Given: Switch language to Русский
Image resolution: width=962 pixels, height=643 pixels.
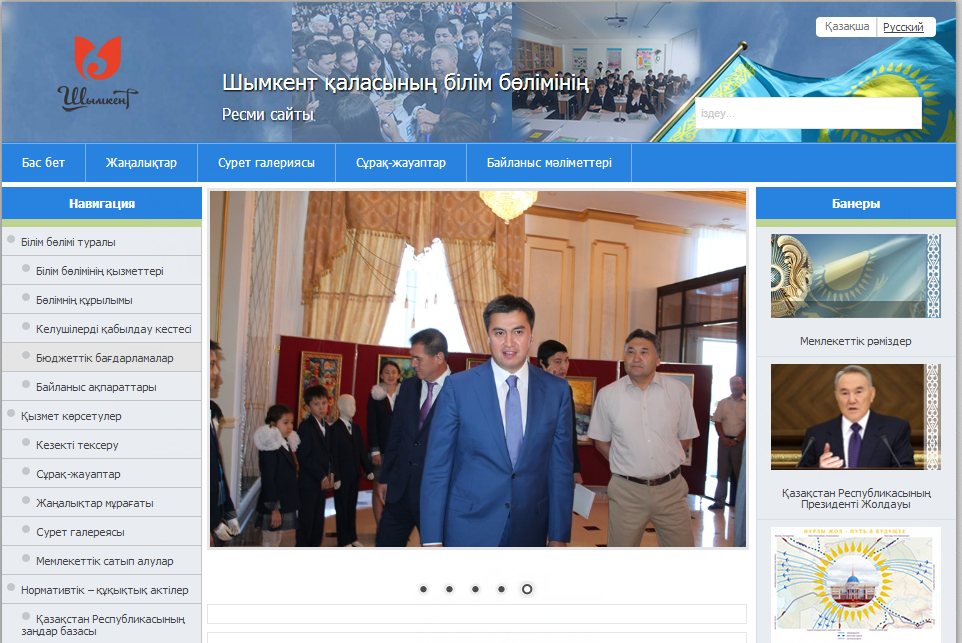Looking at the screenshot, I should [x=903, y=26].
